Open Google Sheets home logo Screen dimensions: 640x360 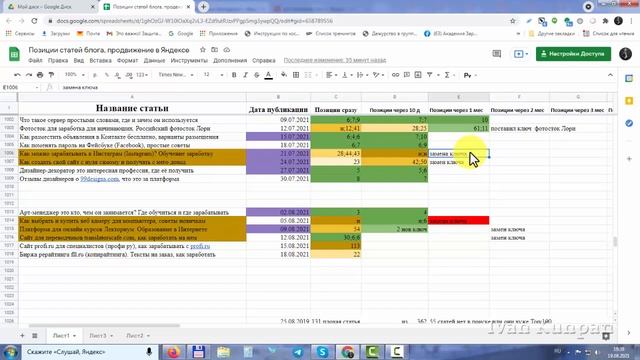(x=14, y=54)
